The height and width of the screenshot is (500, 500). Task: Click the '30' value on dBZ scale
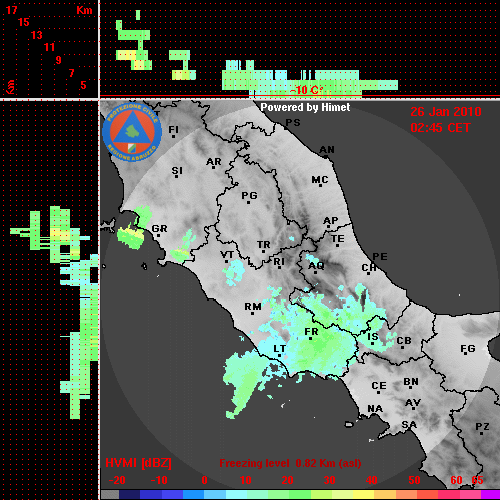coord(330,480)
